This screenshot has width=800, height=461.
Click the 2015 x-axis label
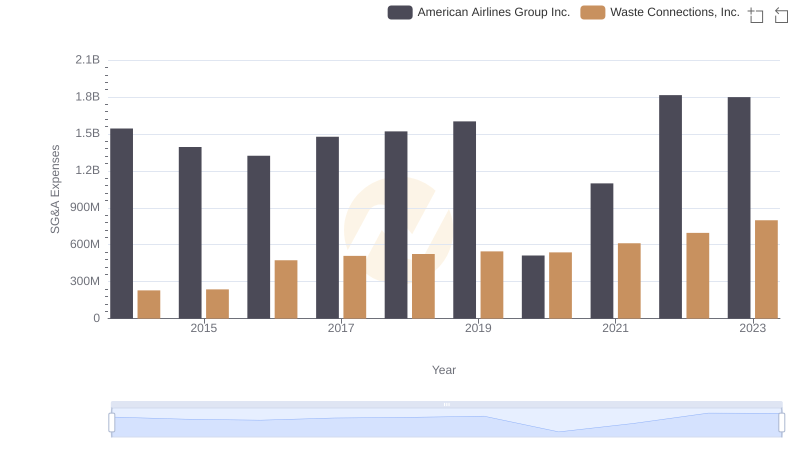click(x=204, y=328)
